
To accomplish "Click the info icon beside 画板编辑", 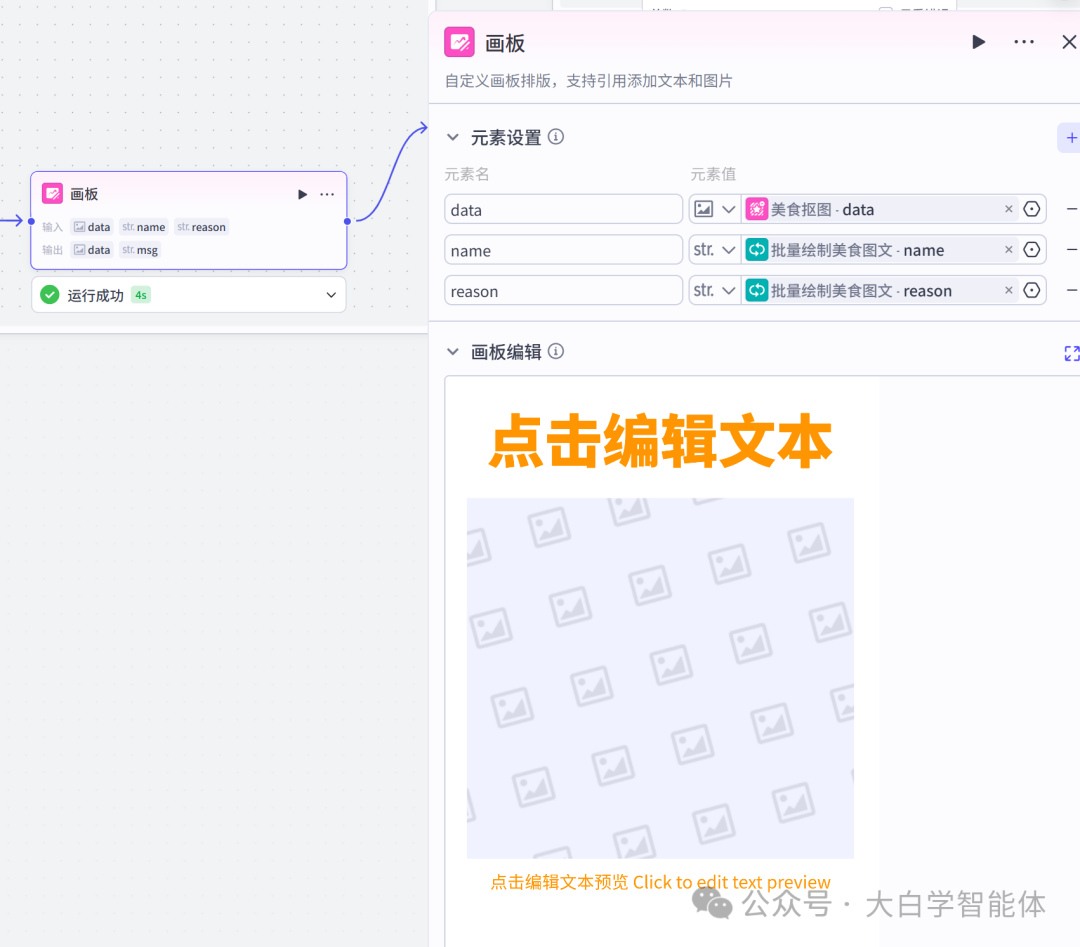I will 557,351.
